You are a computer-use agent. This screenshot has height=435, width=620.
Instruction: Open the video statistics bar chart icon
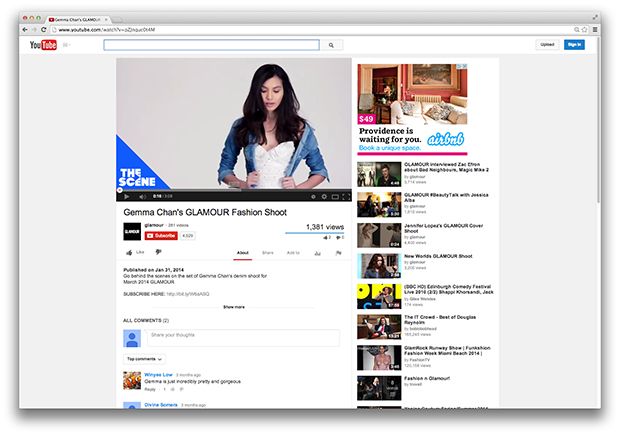(318, 253)
